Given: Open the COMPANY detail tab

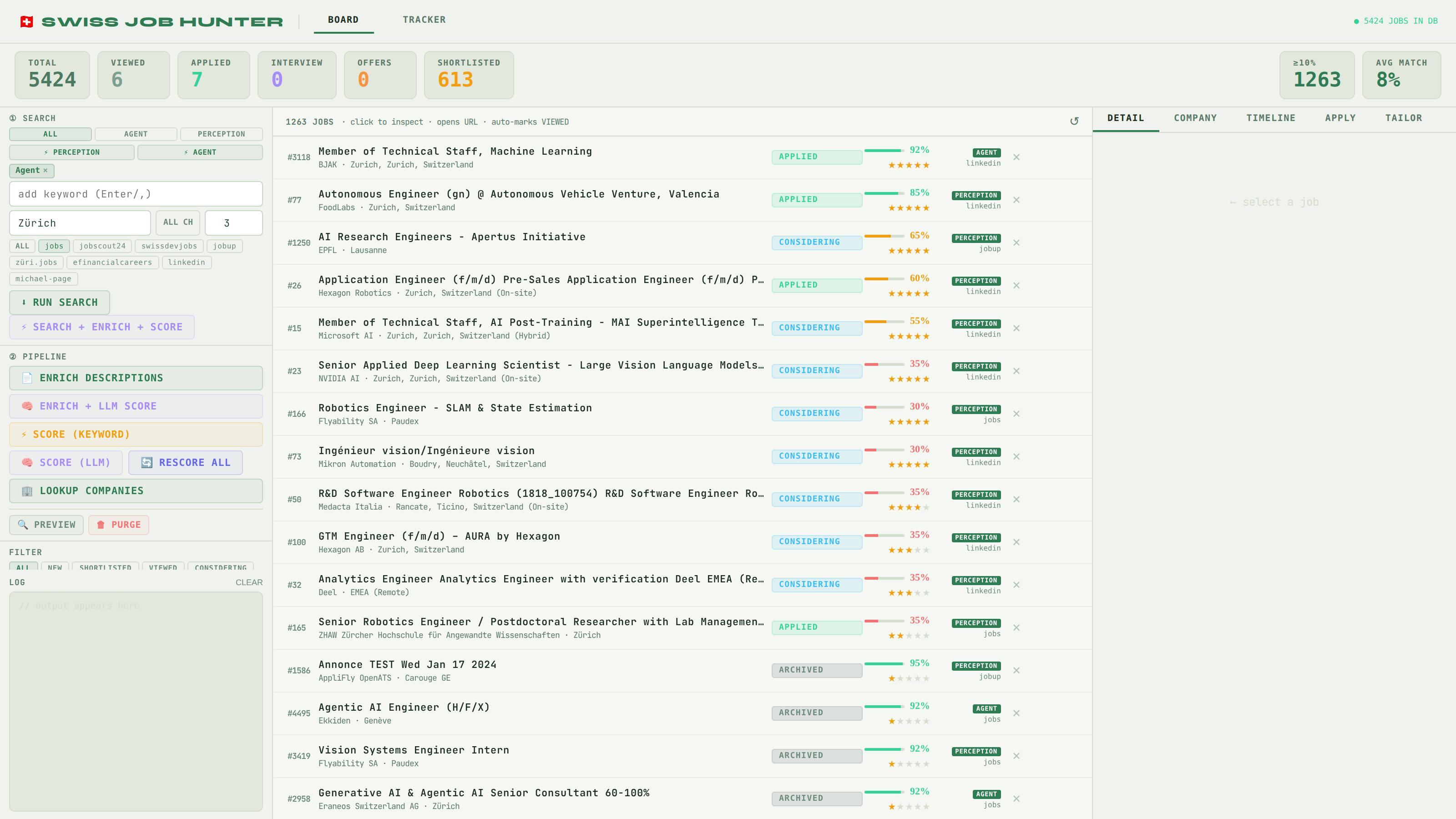Looking at the screenshot, I should pos(1195,118).
